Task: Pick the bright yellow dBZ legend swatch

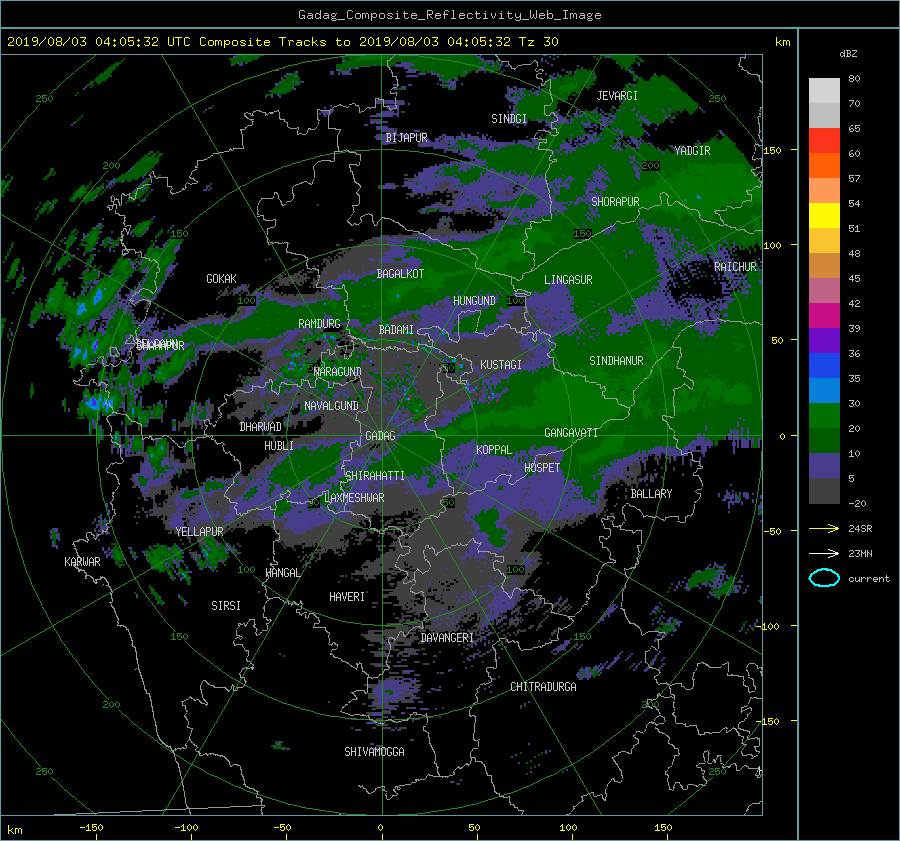Action: pyautogui.click(x=824, y=215)
